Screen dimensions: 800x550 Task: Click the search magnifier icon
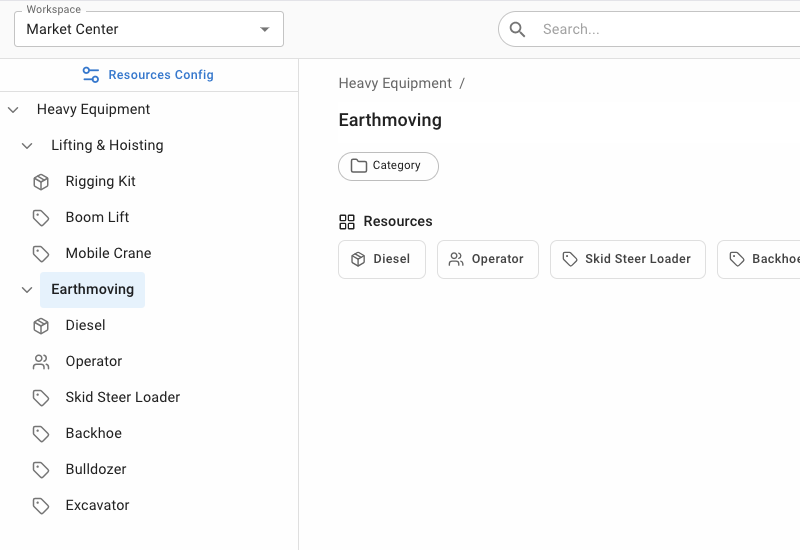point(517,30)
